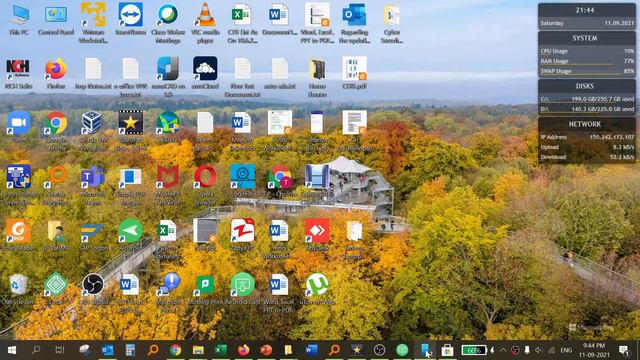Show hidden system tray icons

point(503,350)
